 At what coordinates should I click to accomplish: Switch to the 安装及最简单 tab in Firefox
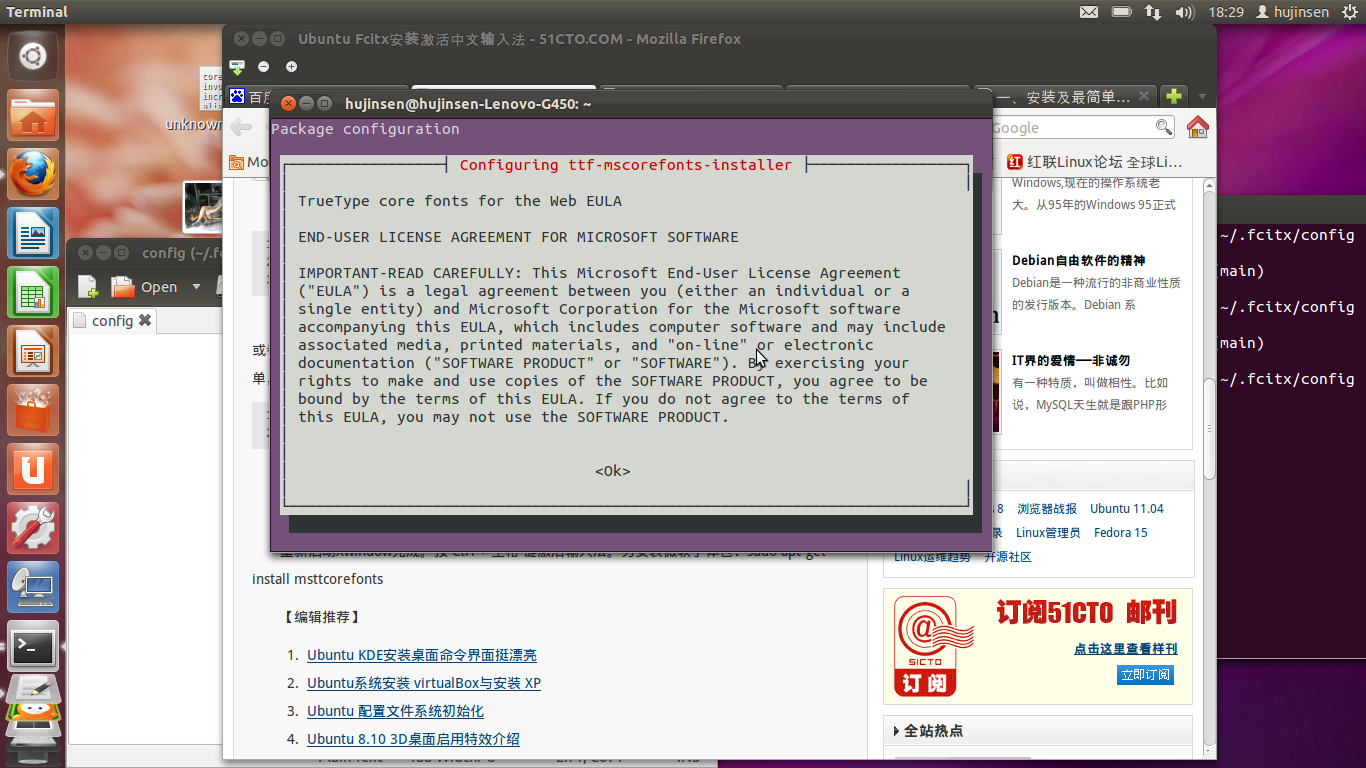1063,97
